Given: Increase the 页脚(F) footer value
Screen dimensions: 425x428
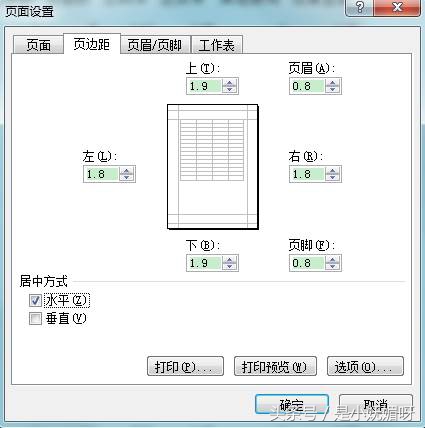Looking at the screenshot, I should 333,259.
